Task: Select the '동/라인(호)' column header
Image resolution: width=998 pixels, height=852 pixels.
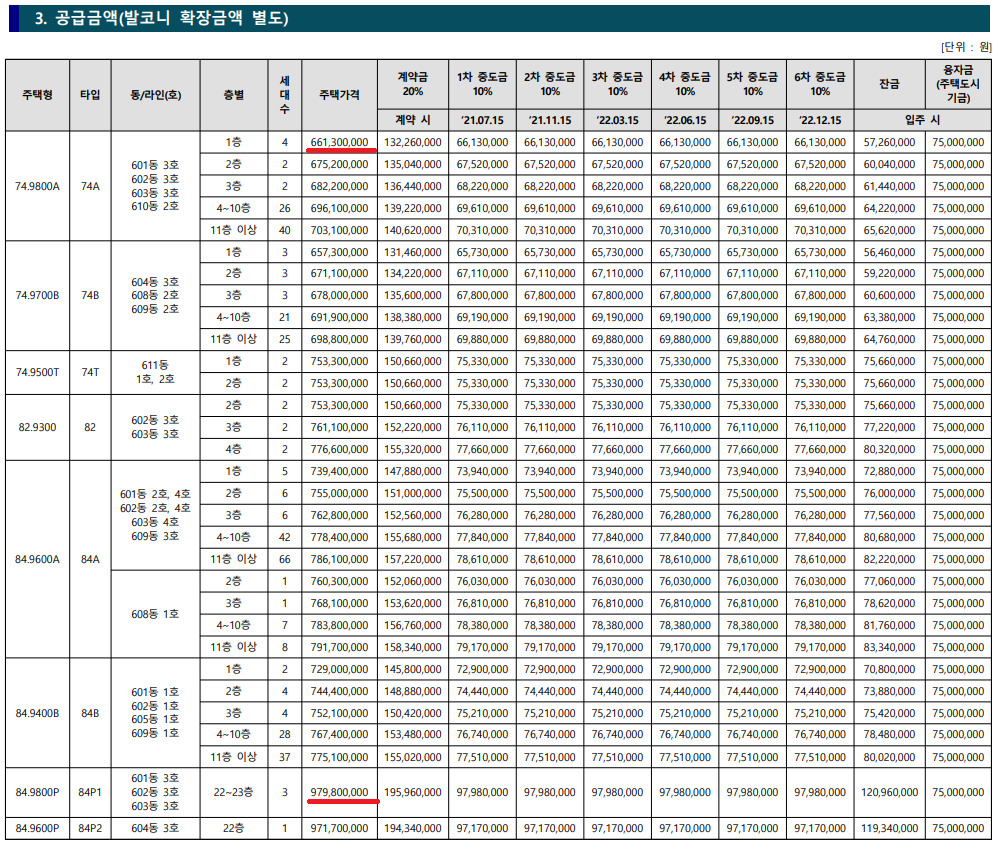Action: point(155,95)
